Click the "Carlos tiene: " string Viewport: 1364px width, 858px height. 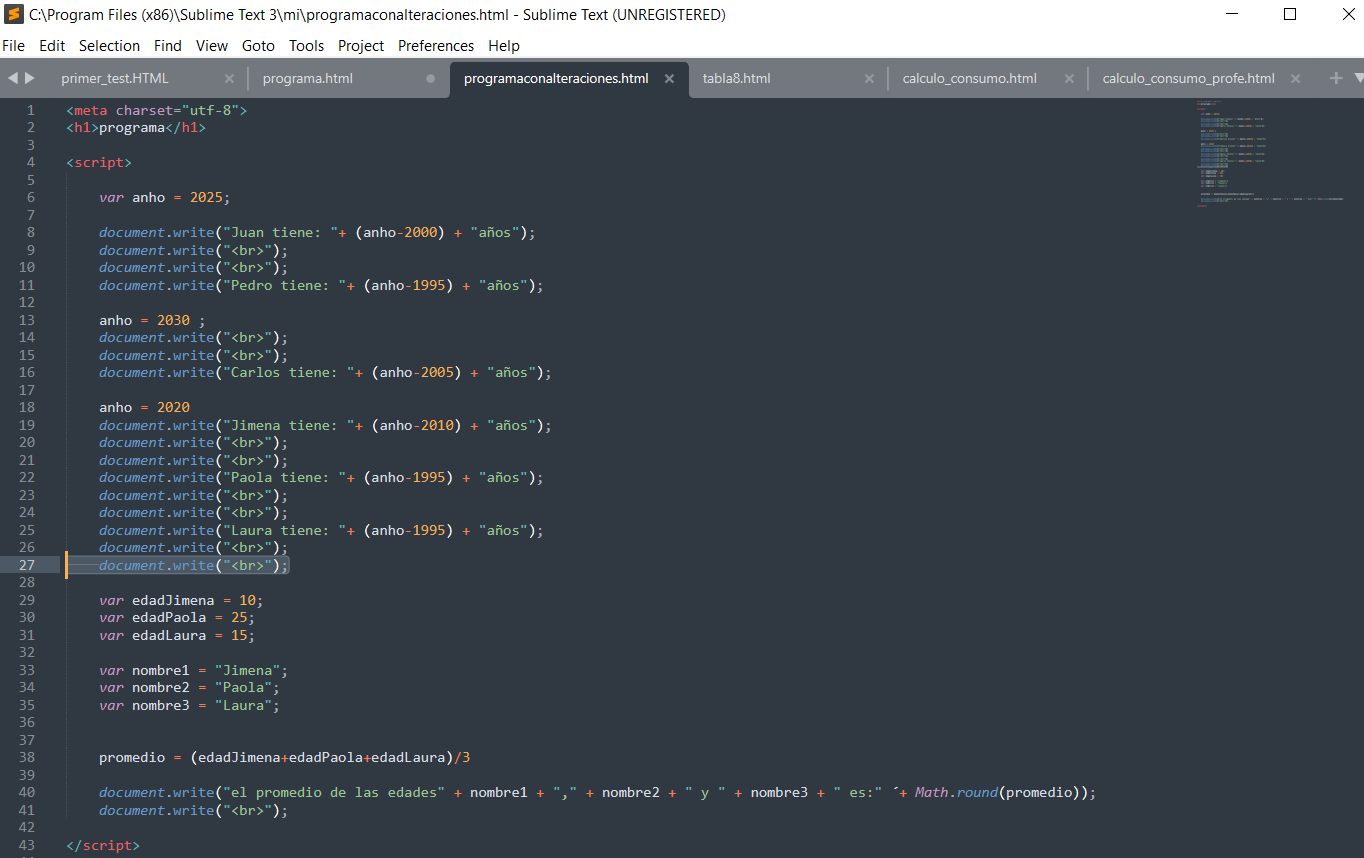pos(289,372)
